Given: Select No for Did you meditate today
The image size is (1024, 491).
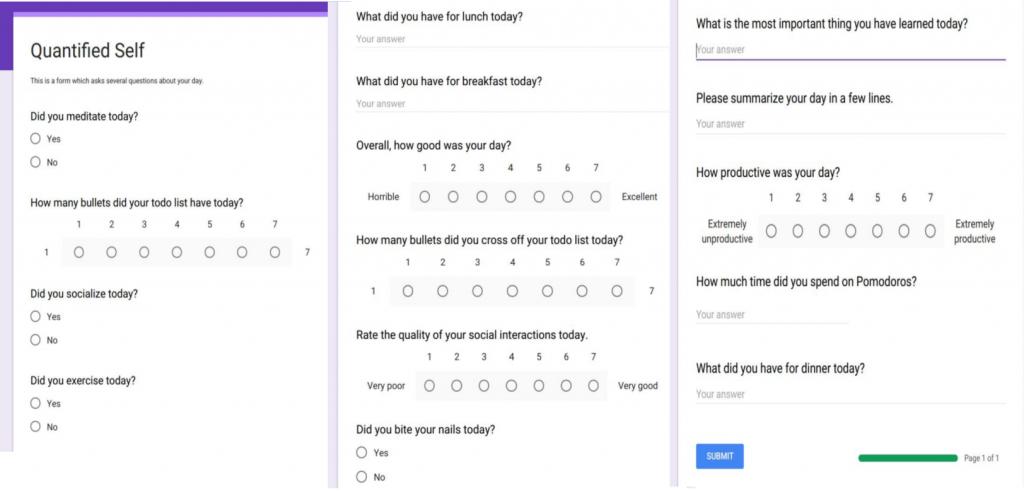Looking at the screenshot, I should (x=35, y=162).
